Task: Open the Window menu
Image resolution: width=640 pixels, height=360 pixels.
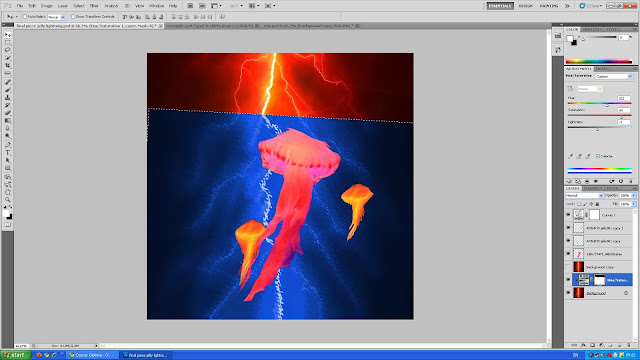Action: (x=156, y=6)
